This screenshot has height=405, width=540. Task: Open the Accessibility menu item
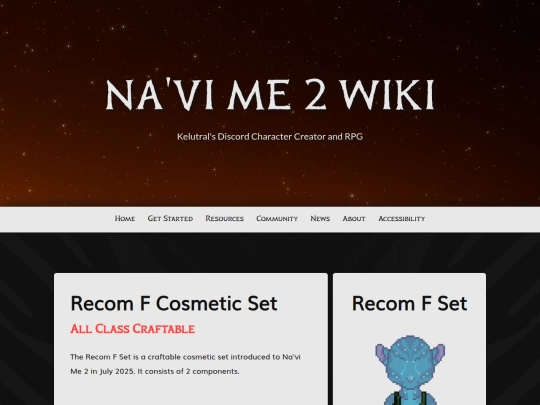point(402,218)
